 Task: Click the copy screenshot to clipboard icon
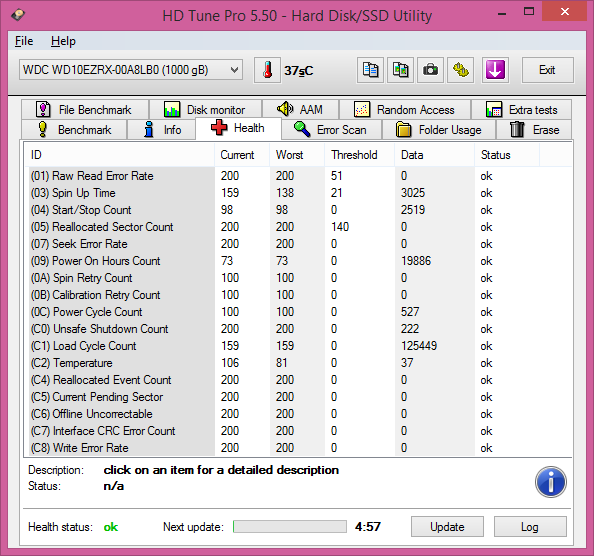400,70
